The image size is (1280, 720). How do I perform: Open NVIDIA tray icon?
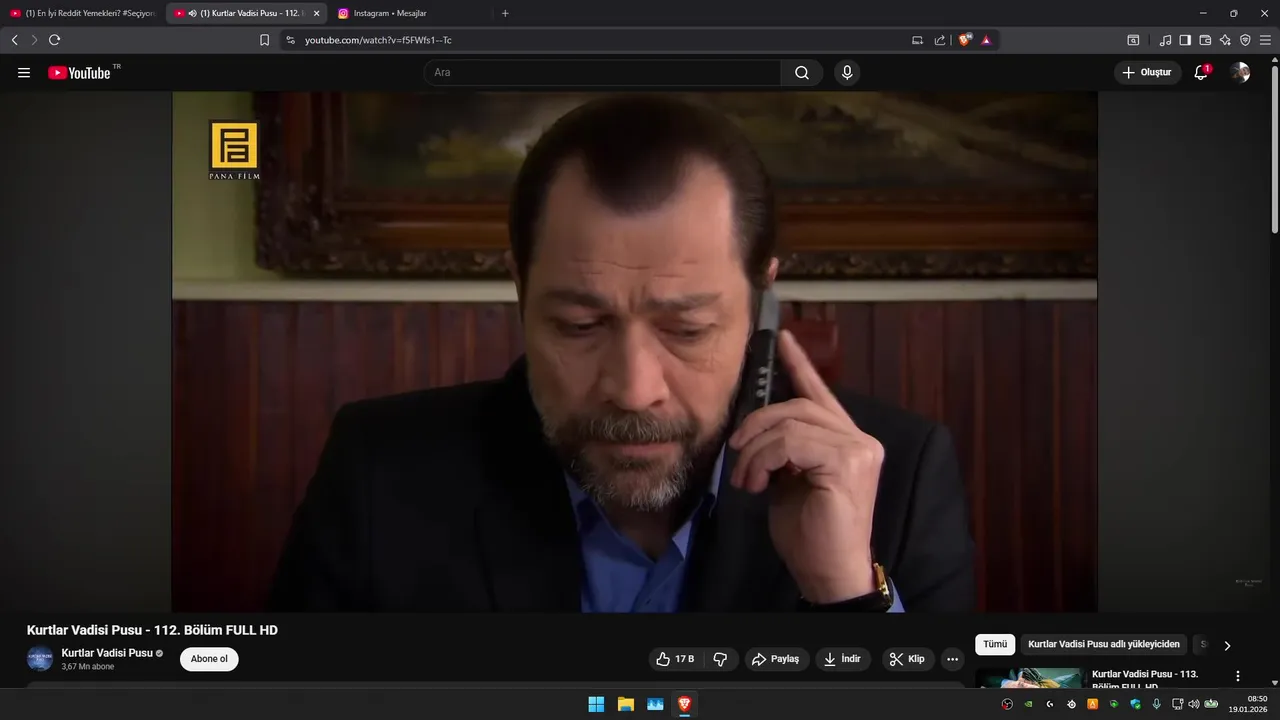tap(1028, 704)
